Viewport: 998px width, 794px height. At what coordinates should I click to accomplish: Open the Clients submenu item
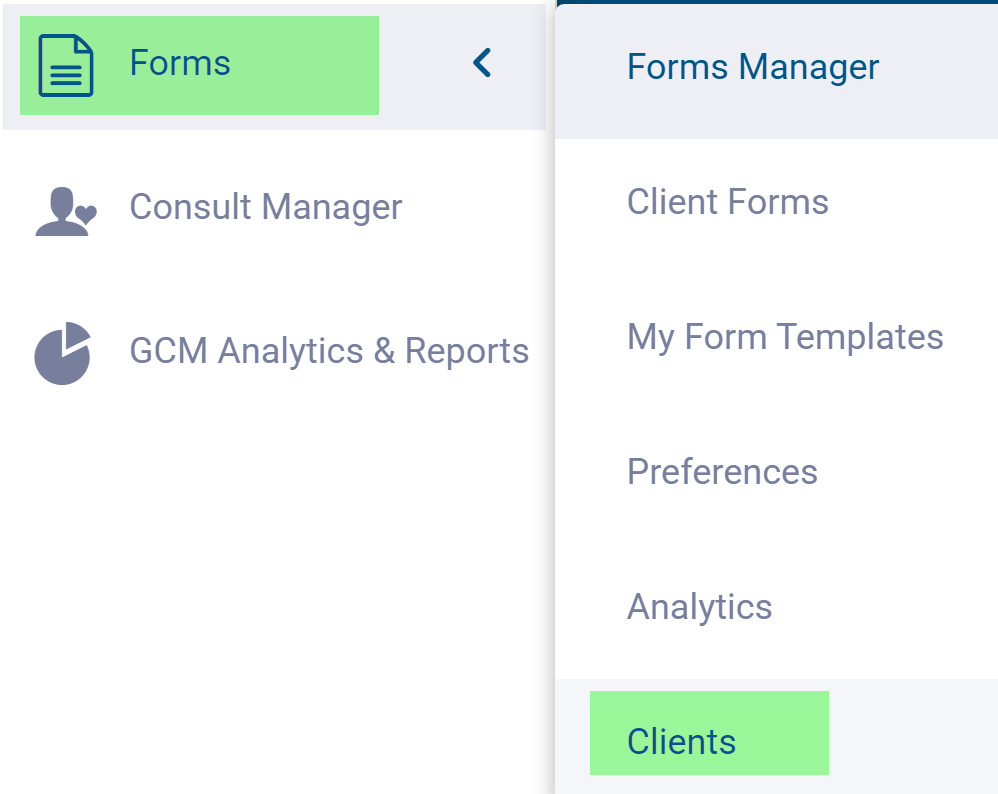(x=681, y=741)
